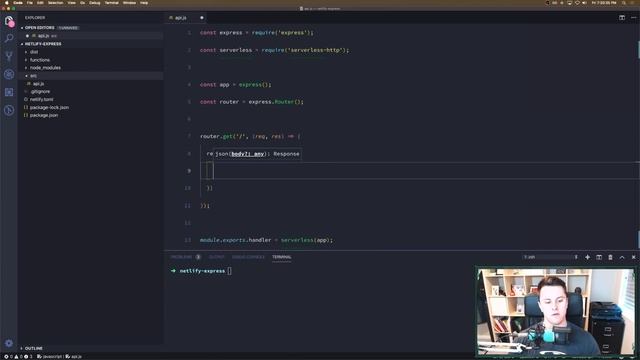
Task: Add a new terminal with plus icon
Action: (x=587, y=257)
